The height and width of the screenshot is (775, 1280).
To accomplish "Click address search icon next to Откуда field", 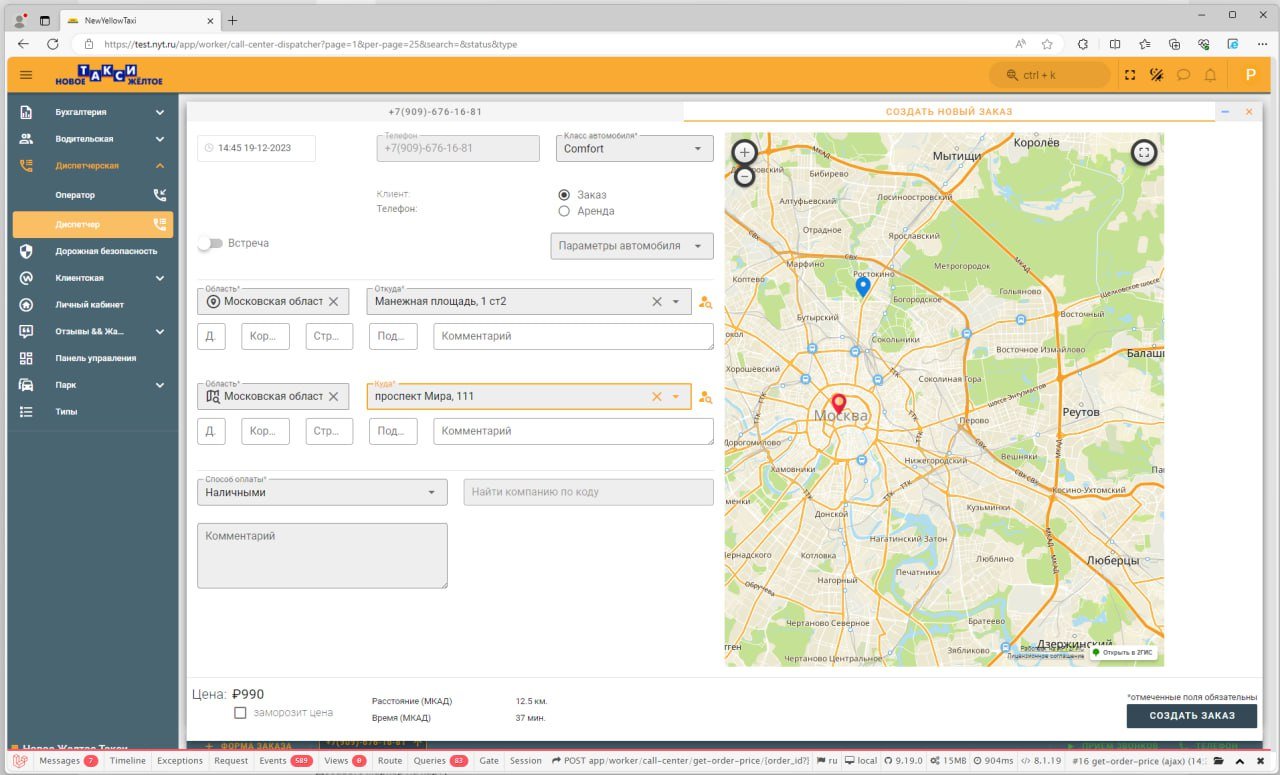I will (x=706, y=302).
